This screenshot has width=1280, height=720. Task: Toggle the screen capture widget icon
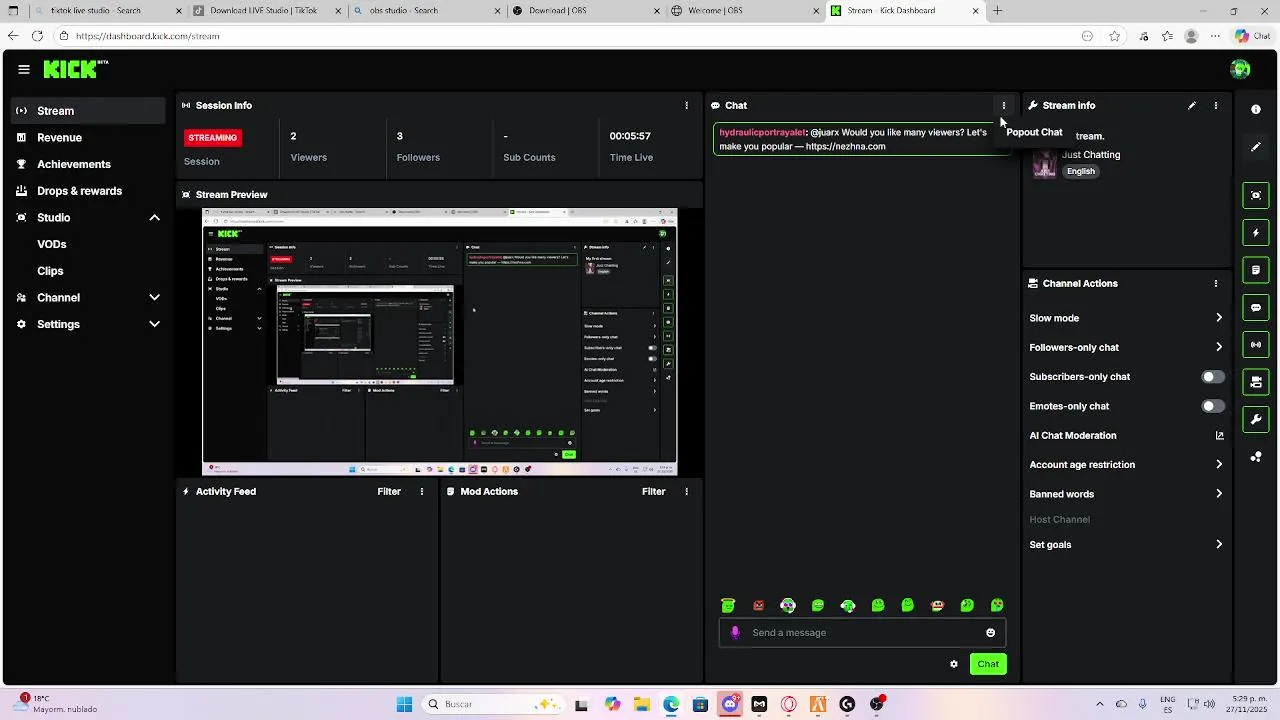click(x=1256, y=195)
